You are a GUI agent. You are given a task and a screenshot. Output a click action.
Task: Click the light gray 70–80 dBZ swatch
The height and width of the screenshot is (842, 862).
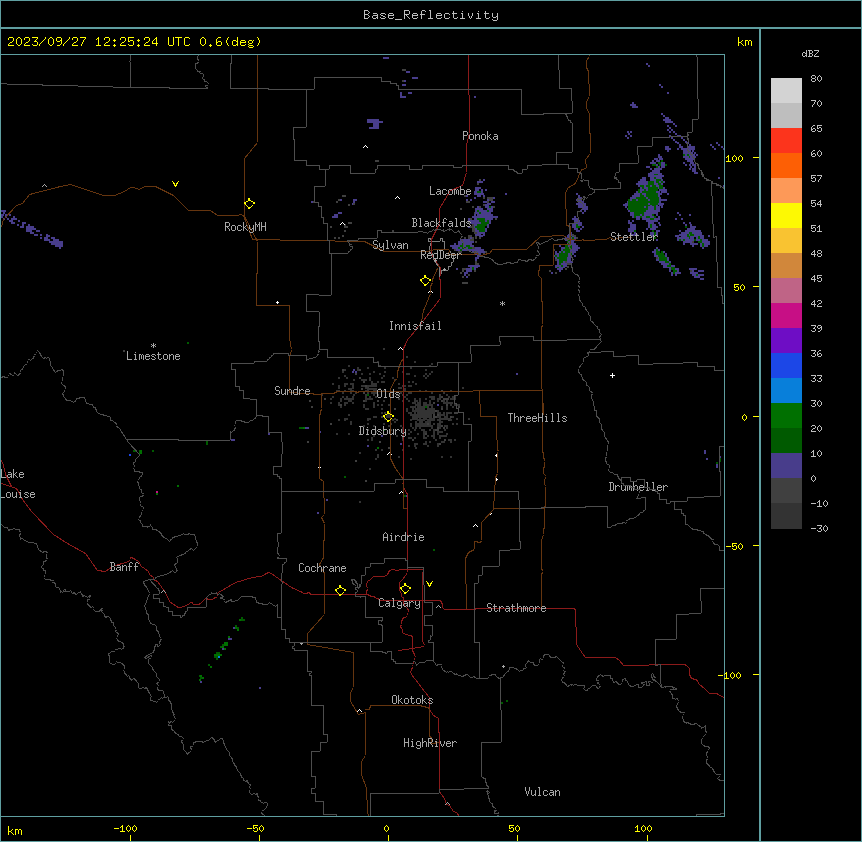click(x=786, y=91)
